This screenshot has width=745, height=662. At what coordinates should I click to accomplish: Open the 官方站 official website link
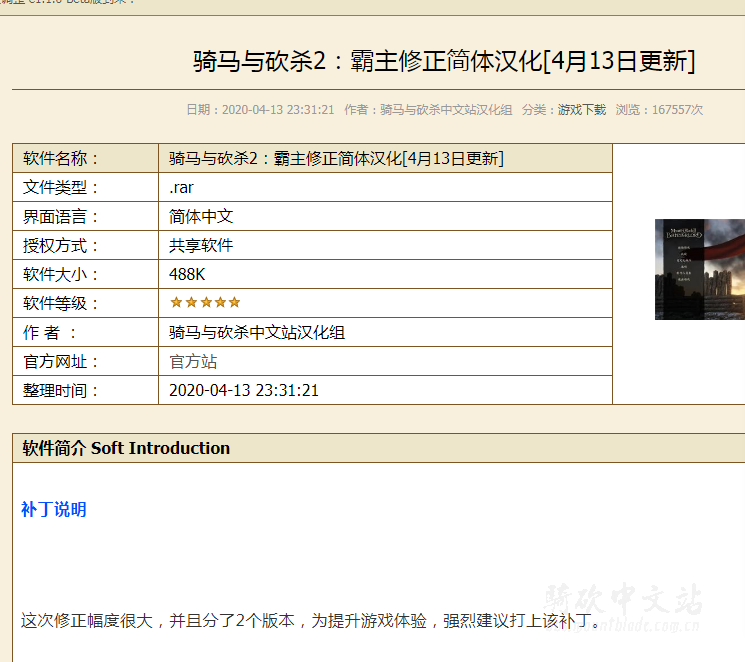click(193, 362)
